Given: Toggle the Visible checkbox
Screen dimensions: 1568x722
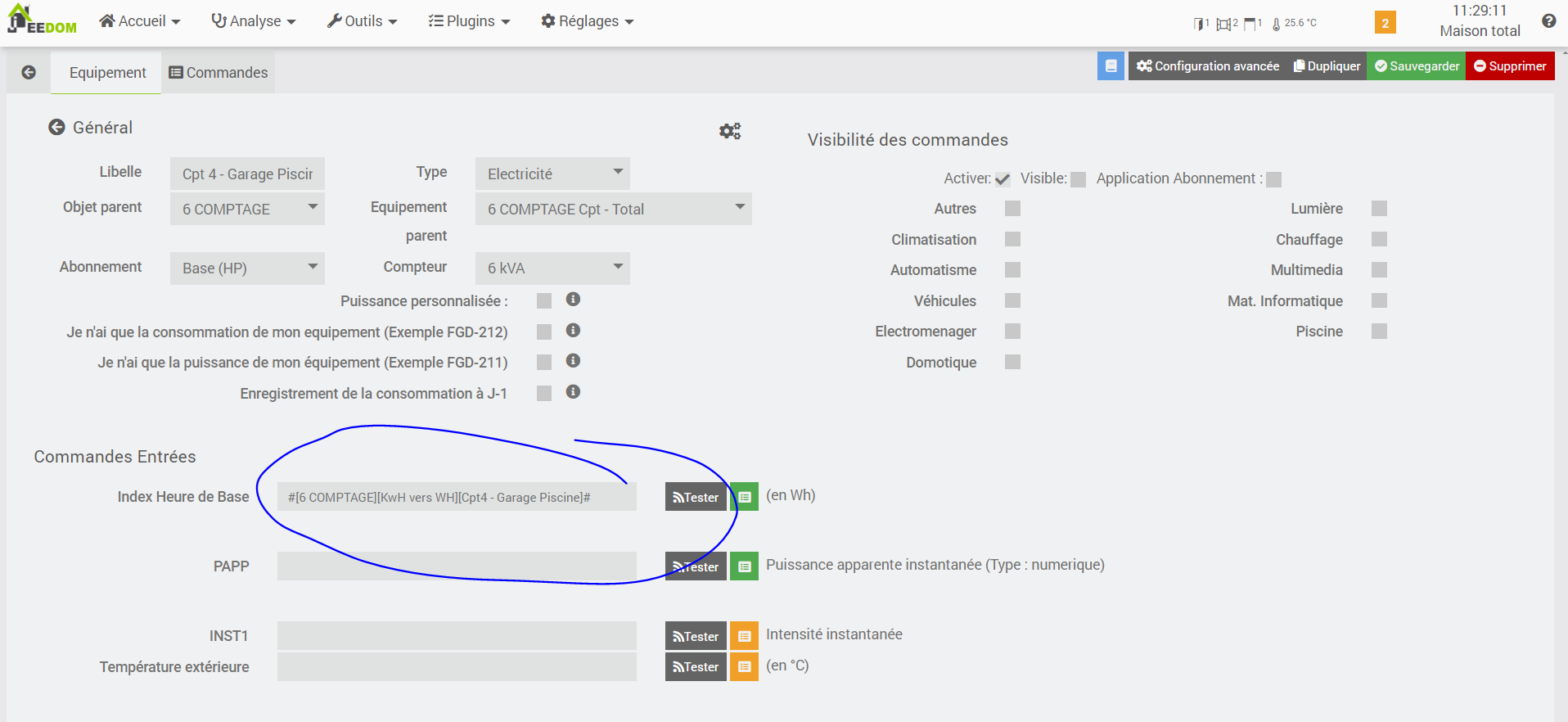Looking at the screenshot, I should [x=1078, y=179].
